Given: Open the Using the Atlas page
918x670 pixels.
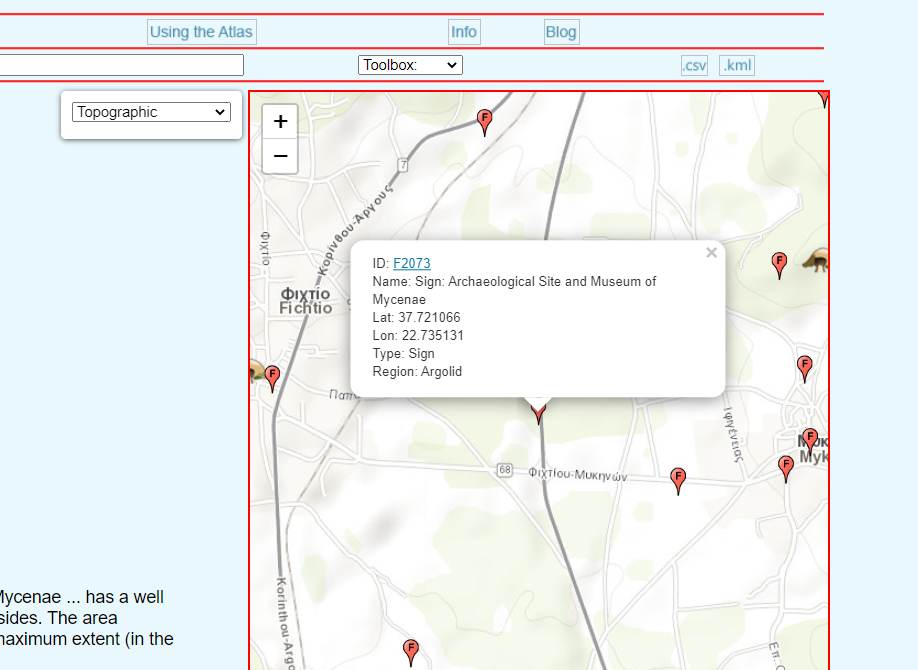Looking at the screenshot, I should (201, 32).
